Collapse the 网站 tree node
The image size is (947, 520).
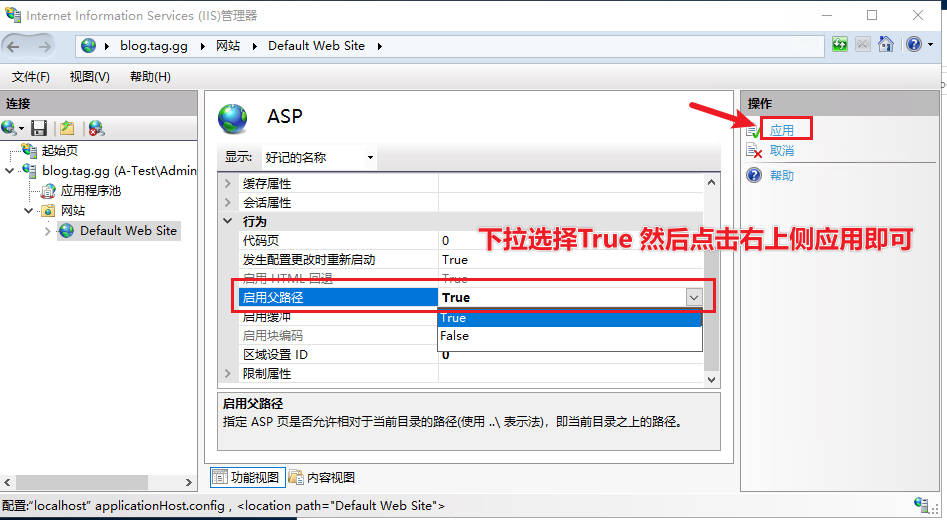coord(29,211)
